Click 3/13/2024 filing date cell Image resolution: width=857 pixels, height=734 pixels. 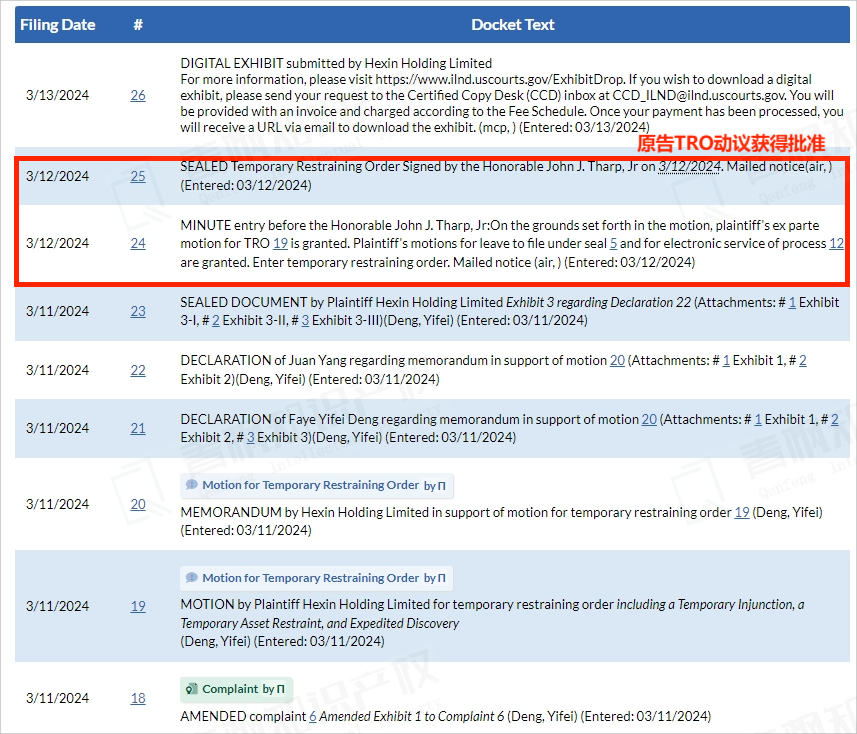(57, 96)
